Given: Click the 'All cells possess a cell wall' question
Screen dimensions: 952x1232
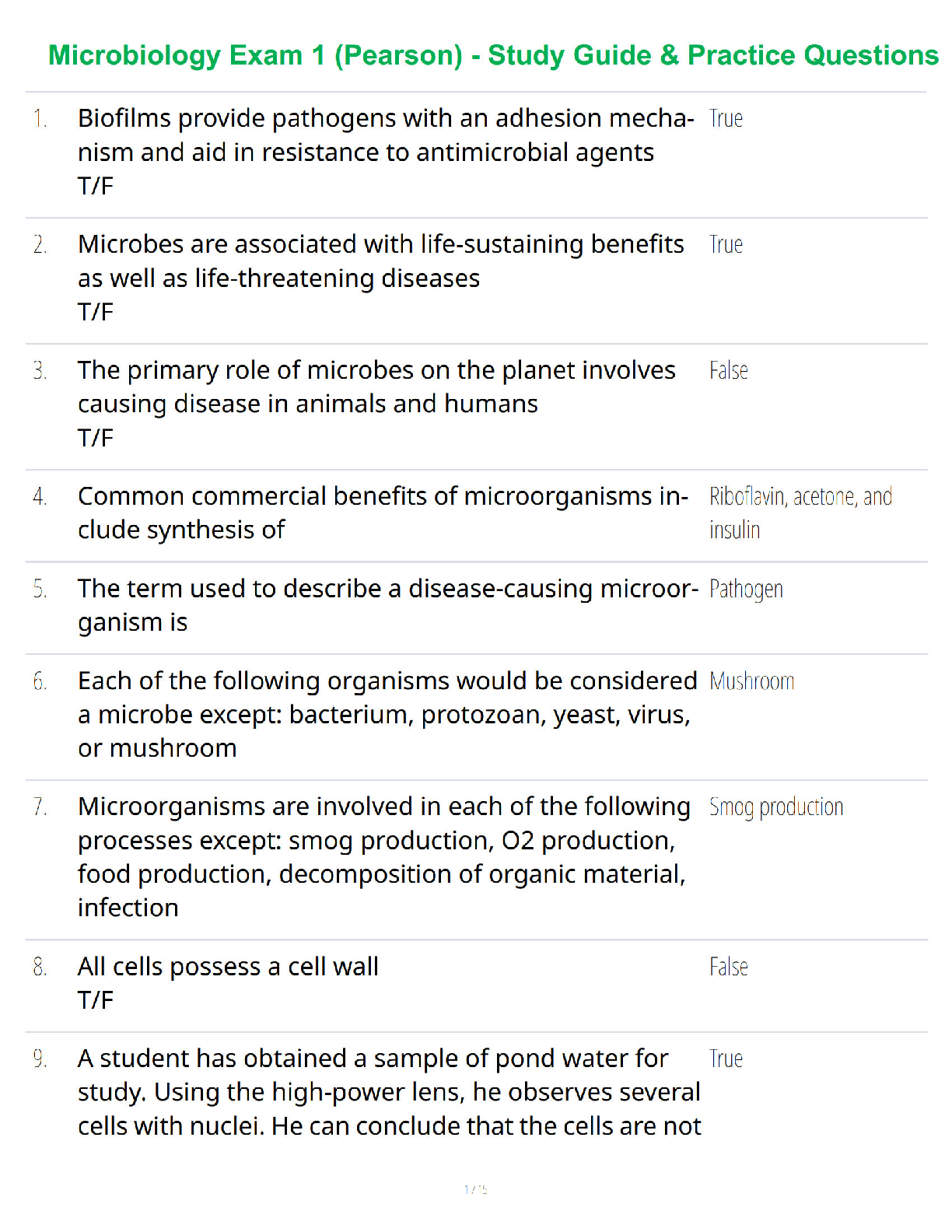Looking at the screenshot, I should [228, 967].
